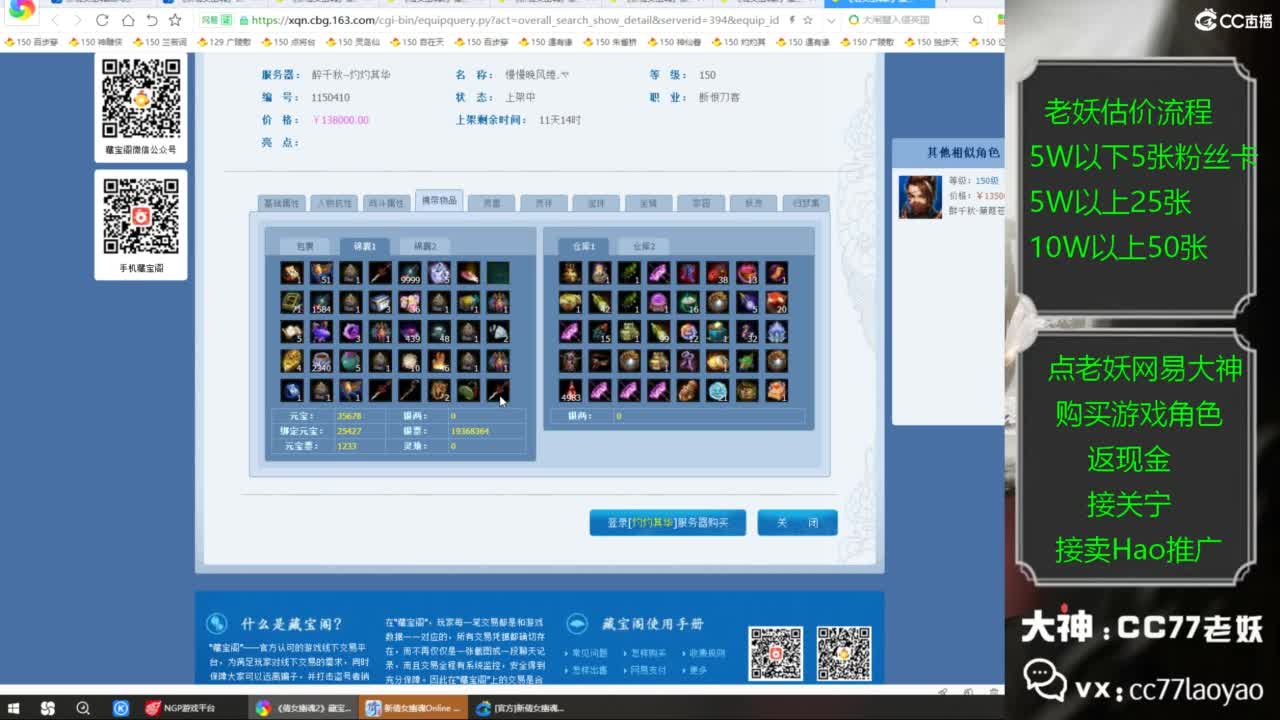The image size is (1280, 720).
Task: Select the warehouse item stacked 16
Action: point(688,302)
